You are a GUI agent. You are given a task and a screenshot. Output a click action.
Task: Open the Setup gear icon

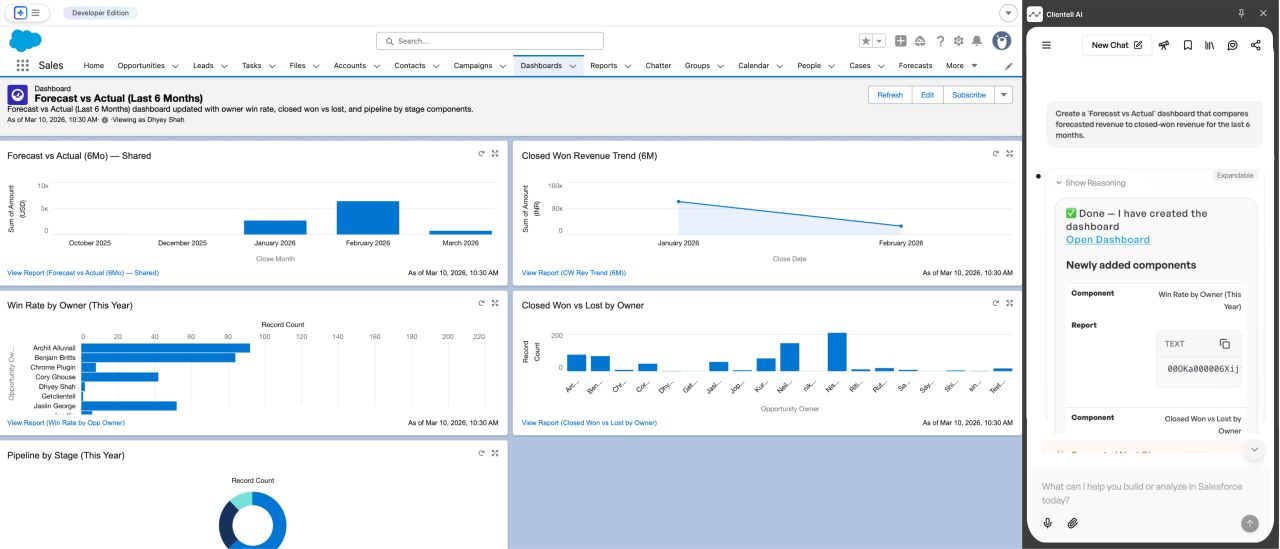(x=959, y=41)
